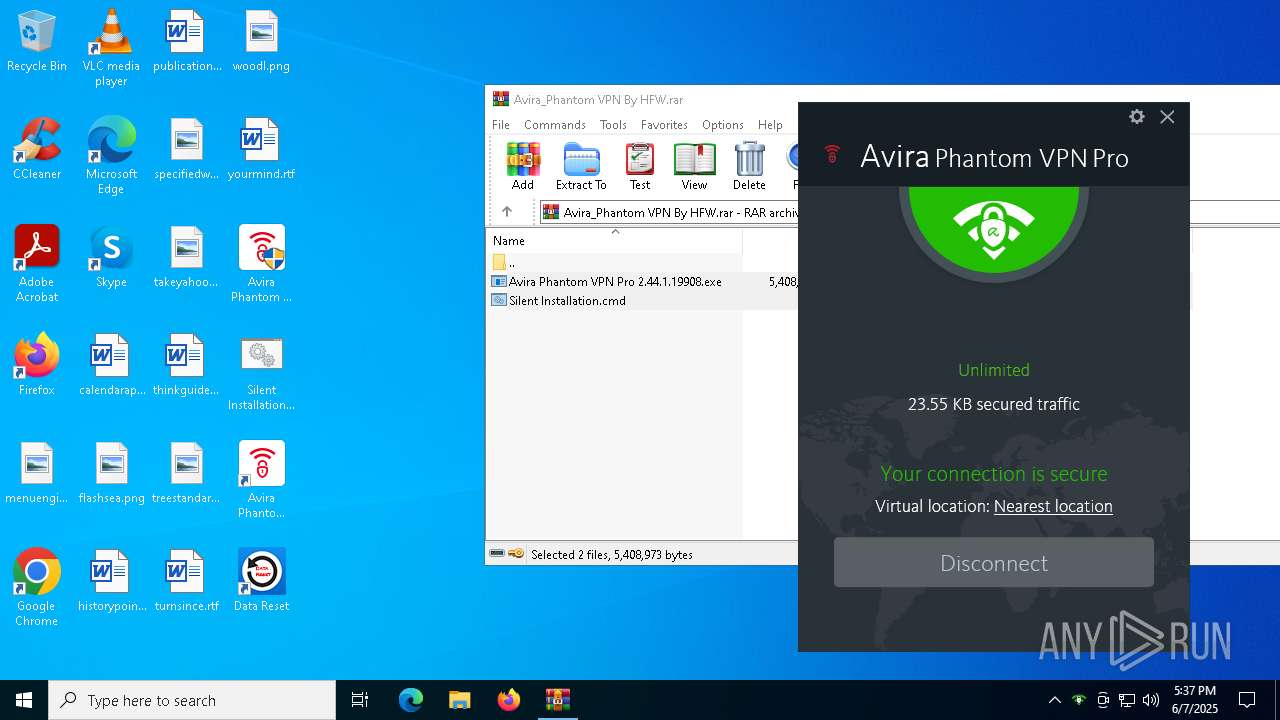Open the Commands menu in WinRAR
This screenshot has height=720, width=1280.
pyautogui.click(x=555, y=125)
